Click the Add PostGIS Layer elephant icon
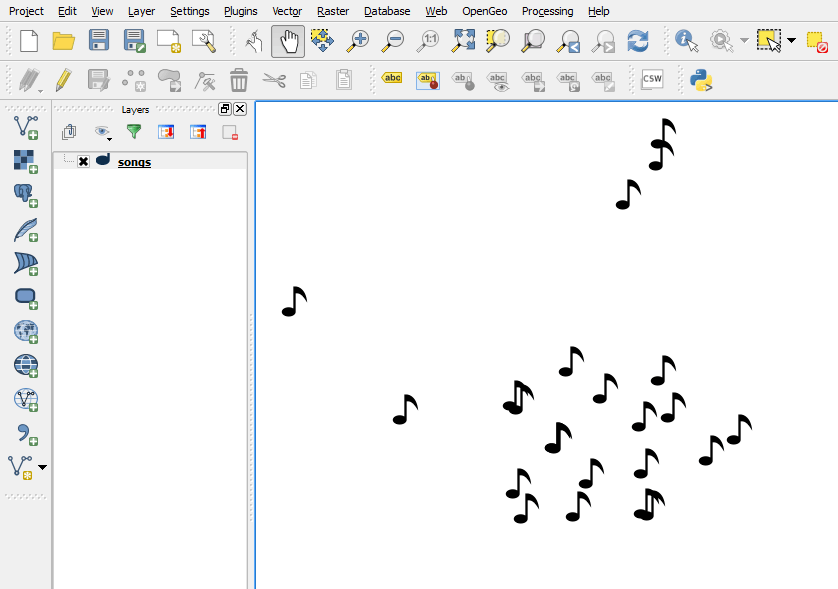838x589 pixels. pos(25,195)
